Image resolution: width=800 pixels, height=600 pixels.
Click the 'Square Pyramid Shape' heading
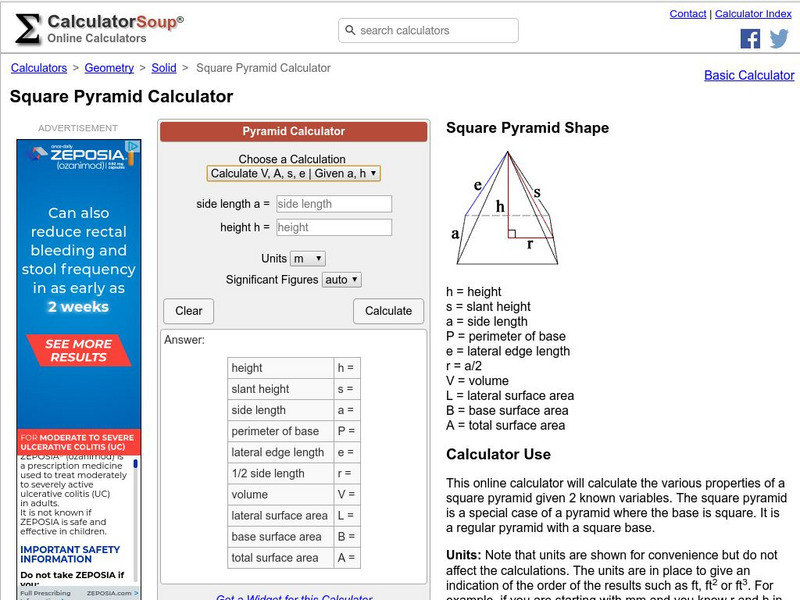pyautogui.click(x=528, y=128)
